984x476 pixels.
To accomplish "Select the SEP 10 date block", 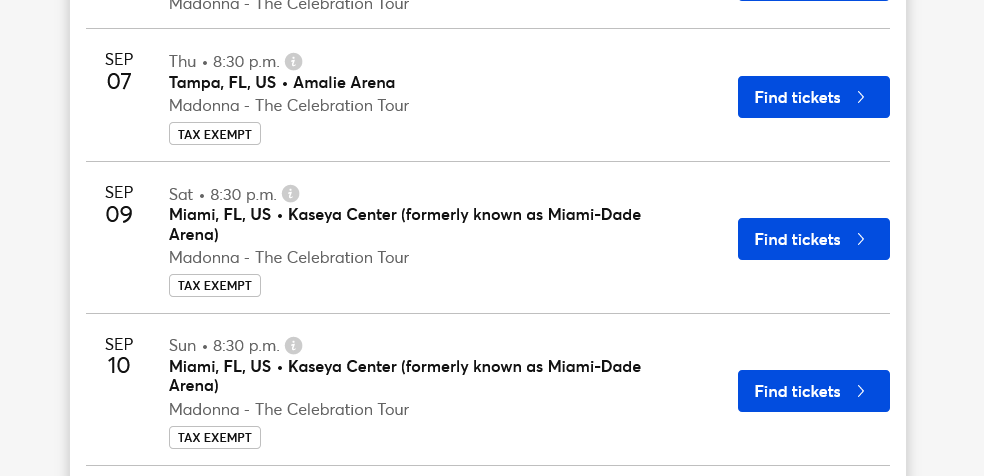I will click(x=119, y=356).
